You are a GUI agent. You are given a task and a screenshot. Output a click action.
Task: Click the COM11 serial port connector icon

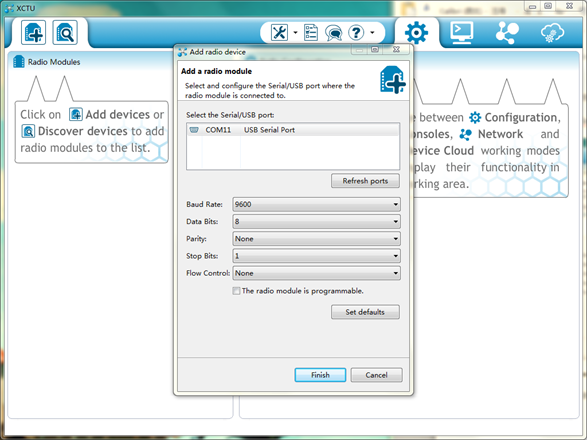(x=194, y=130)
